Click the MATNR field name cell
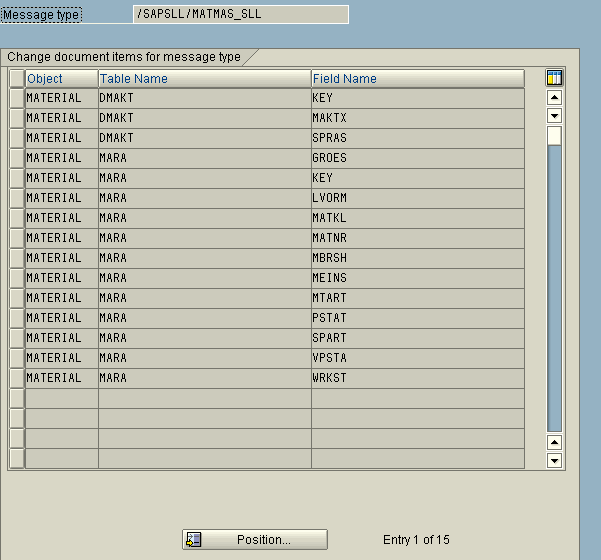The width and height of the screenshot is (601, 560). pos(417,238)
